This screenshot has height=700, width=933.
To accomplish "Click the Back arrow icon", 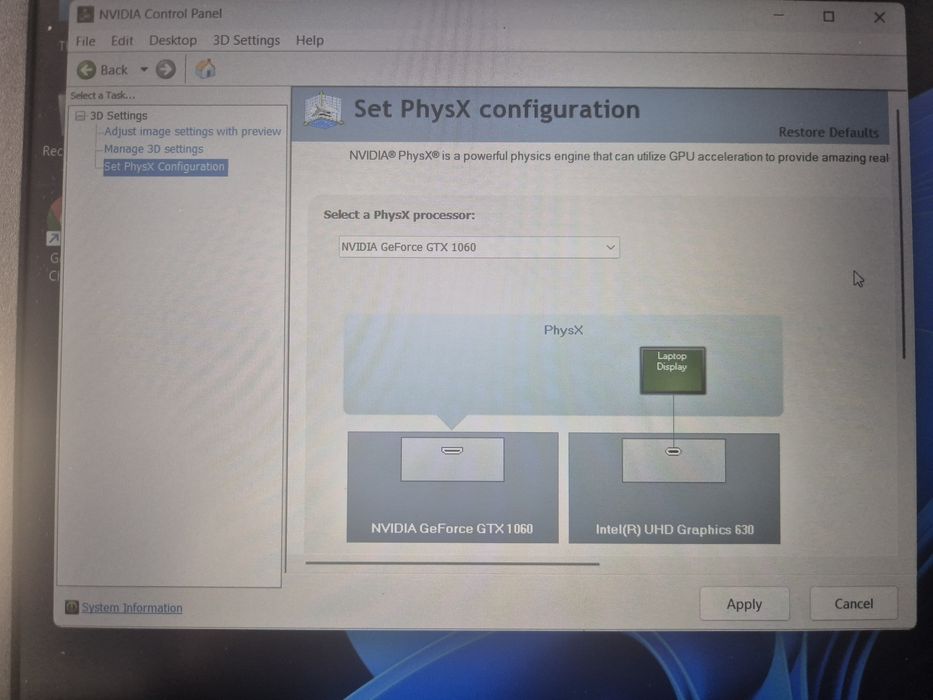I will click(86, 70).
